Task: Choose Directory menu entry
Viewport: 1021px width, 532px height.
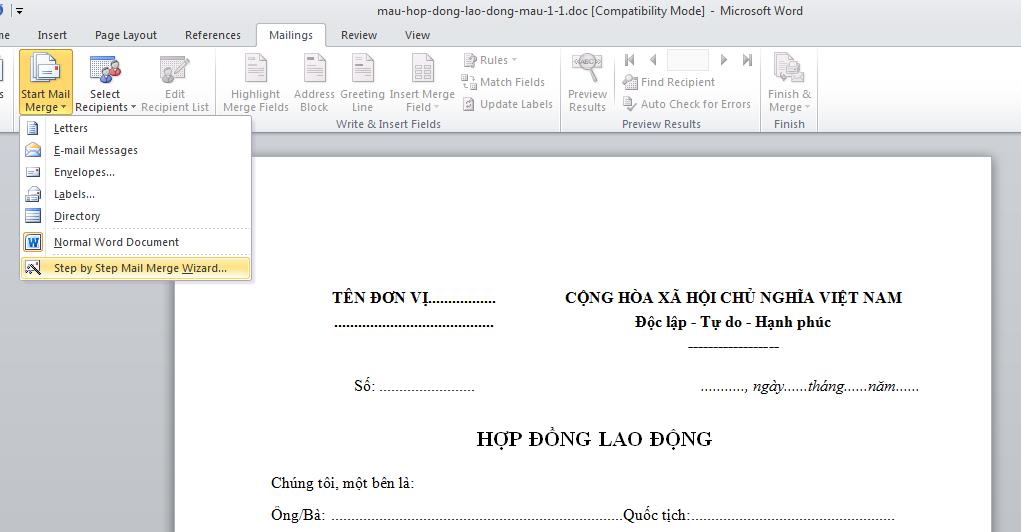Action: (x=135, y=216)
